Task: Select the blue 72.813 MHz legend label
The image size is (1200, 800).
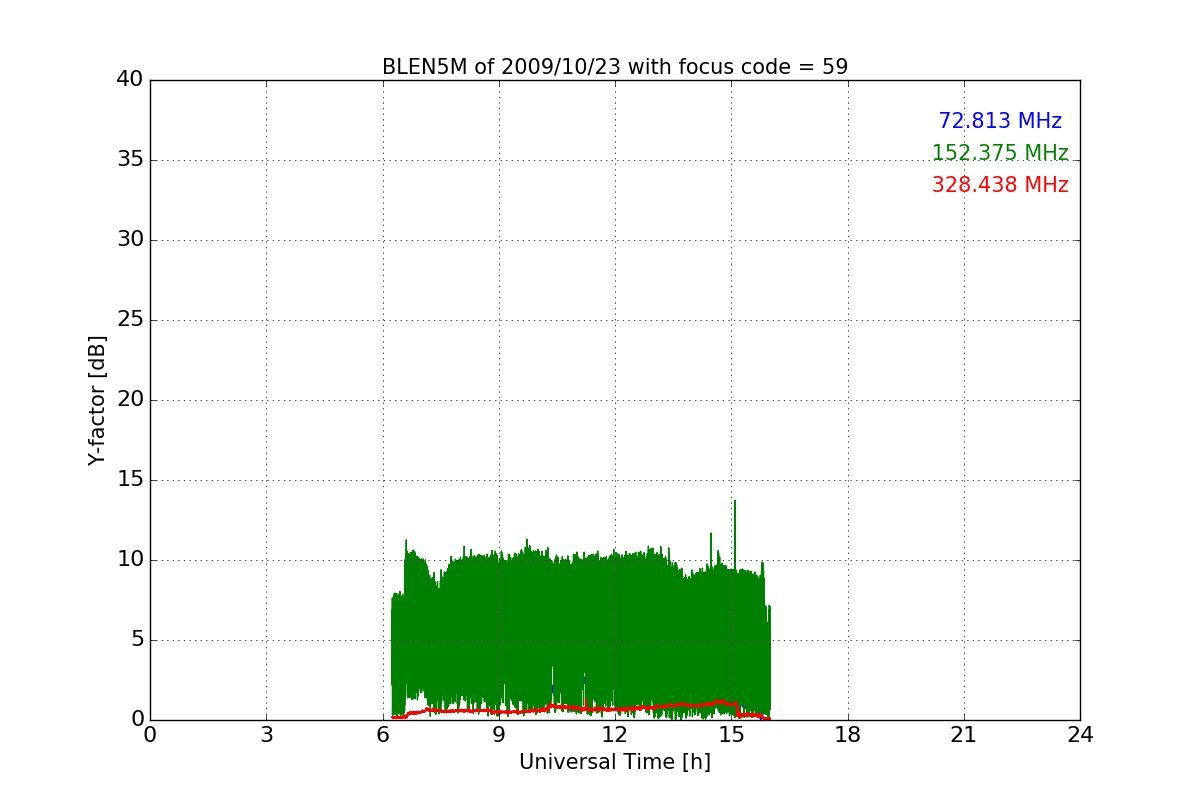Action: [x=1000, y=121]
